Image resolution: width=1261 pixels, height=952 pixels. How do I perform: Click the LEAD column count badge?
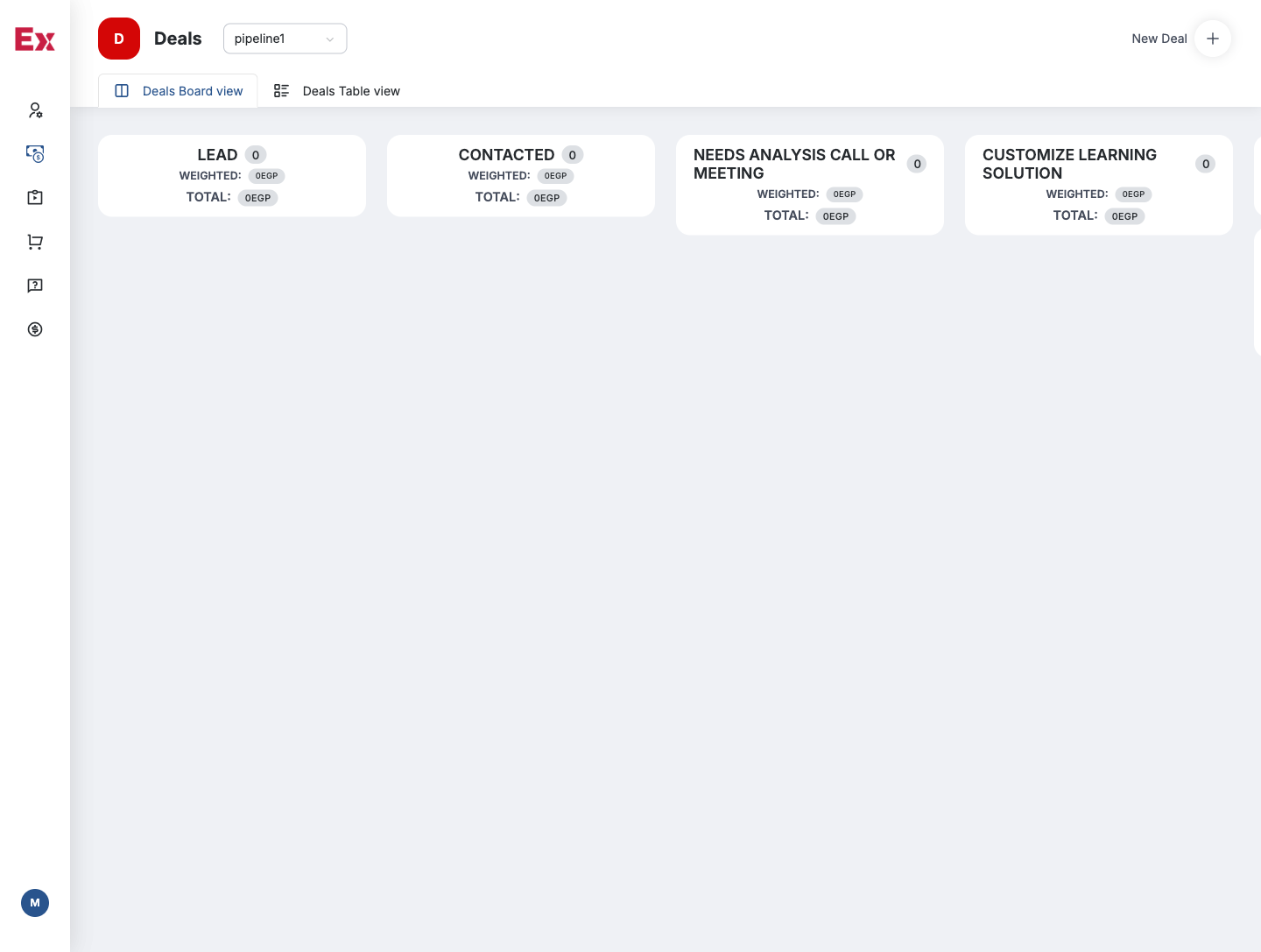pos(256,155)
